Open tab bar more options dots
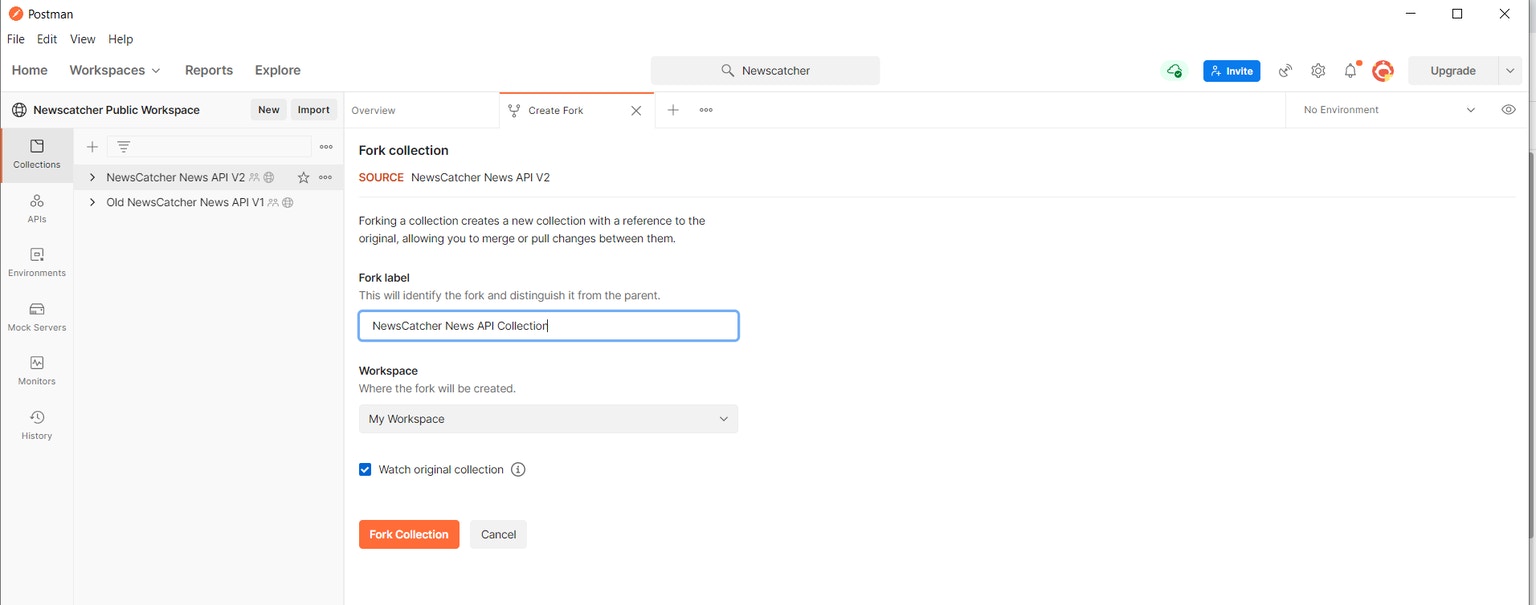 706,110
